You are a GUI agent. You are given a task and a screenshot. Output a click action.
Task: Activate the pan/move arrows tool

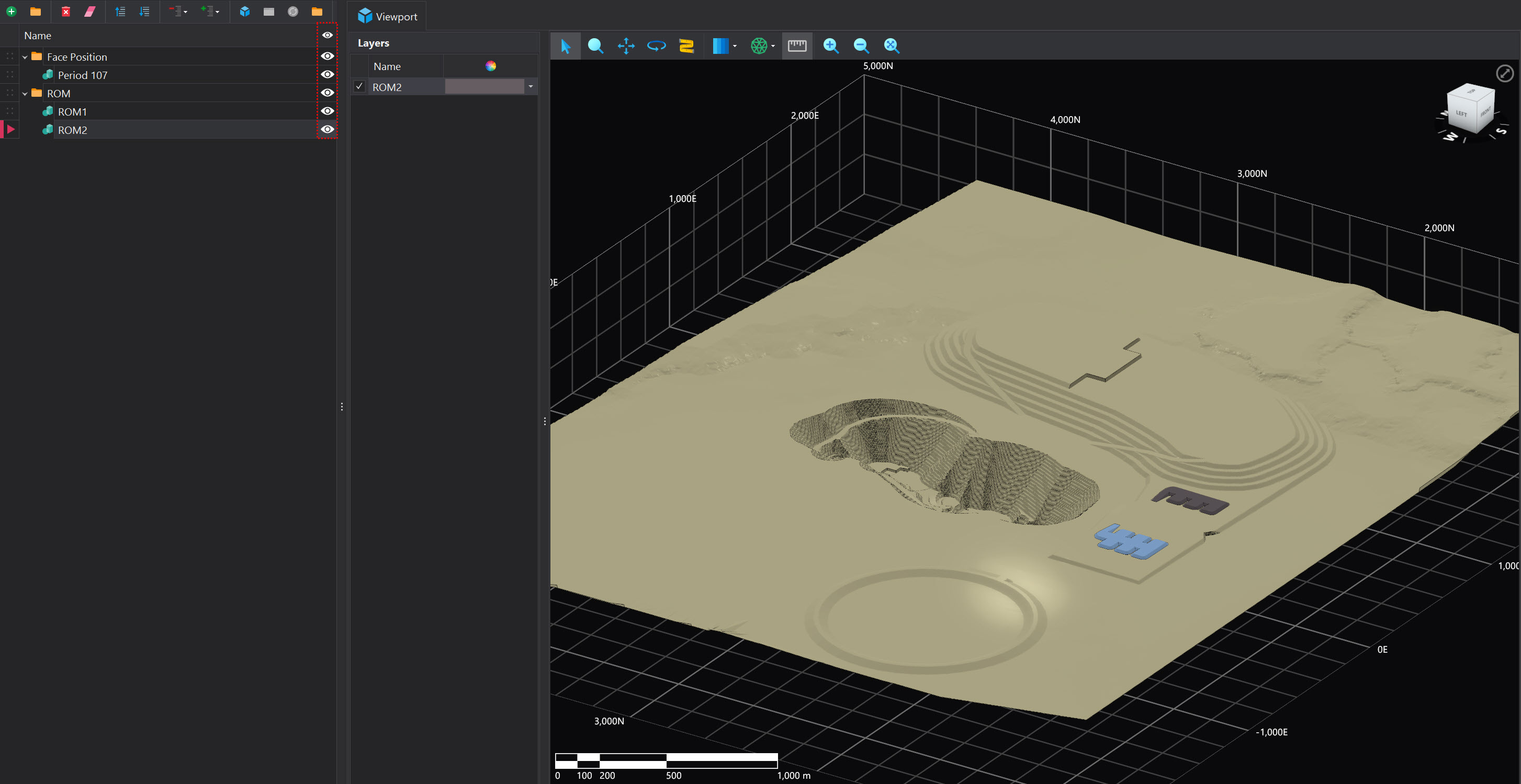point(626,46)
